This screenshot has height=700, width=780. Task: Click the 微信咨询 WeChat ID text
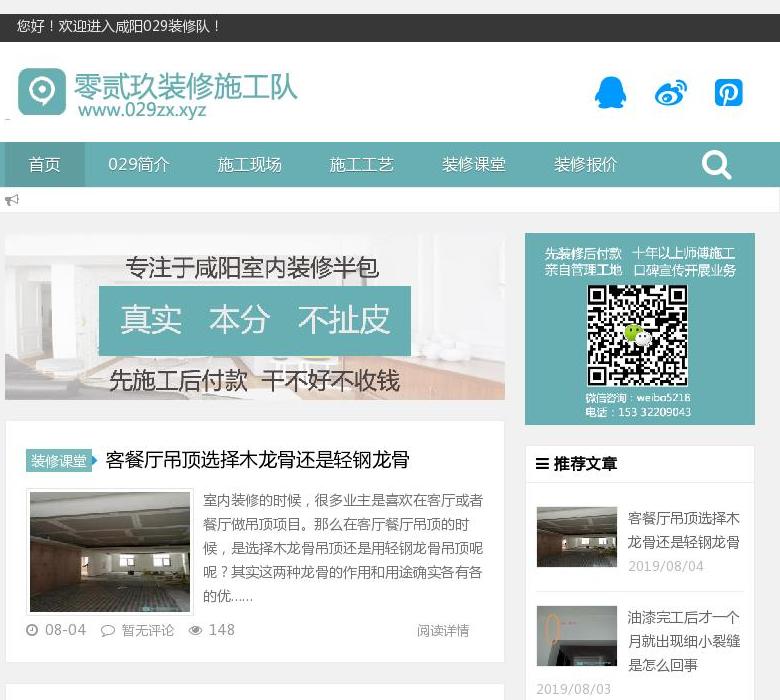tap(637, 398)
